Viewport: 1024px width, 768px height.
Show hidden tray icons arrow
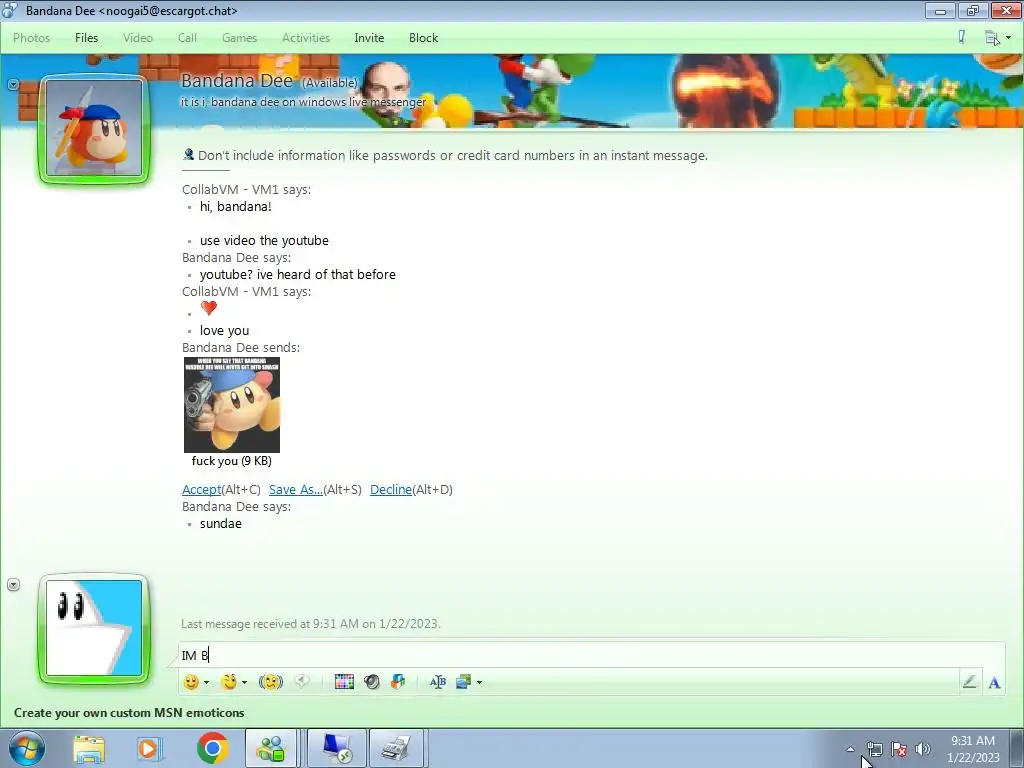pyautogui.click(x=850, y=749)
